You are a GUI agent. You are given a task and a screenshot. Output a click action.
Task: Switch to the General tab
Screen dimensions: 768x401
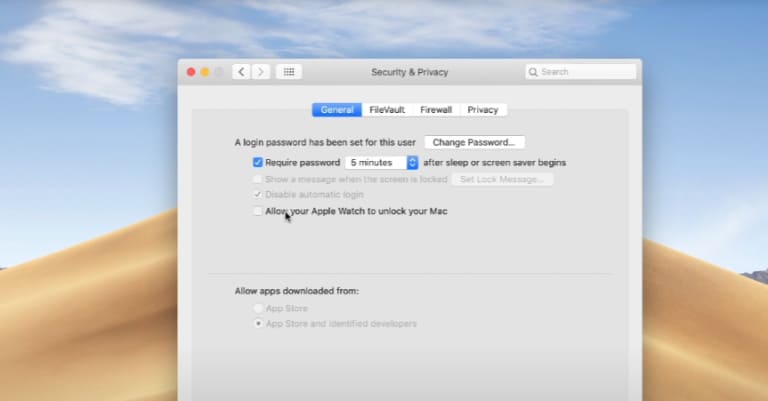(x=337, y=110)
